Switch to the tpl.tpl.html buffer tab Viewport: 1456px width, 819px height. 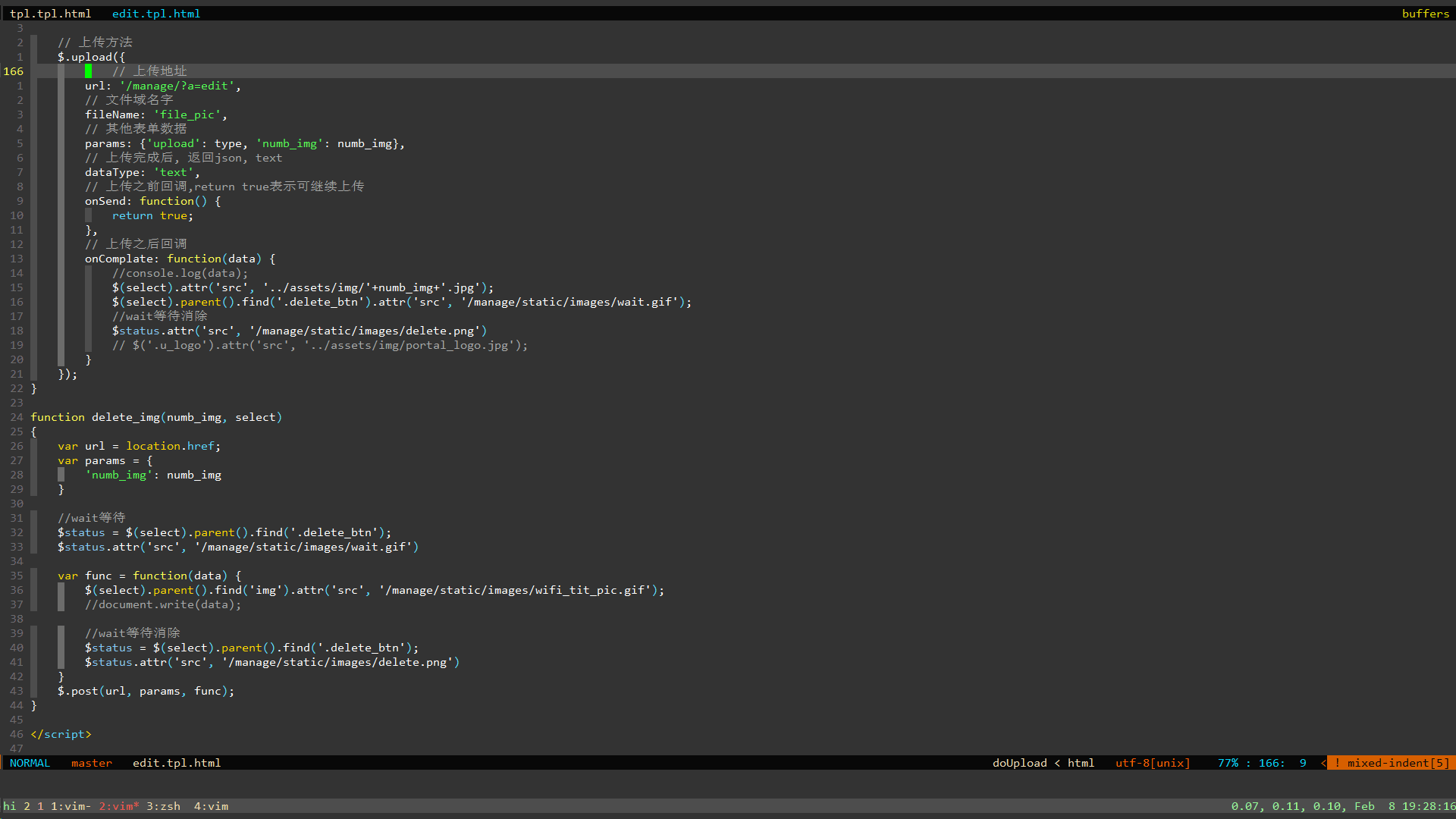point(50,14)
